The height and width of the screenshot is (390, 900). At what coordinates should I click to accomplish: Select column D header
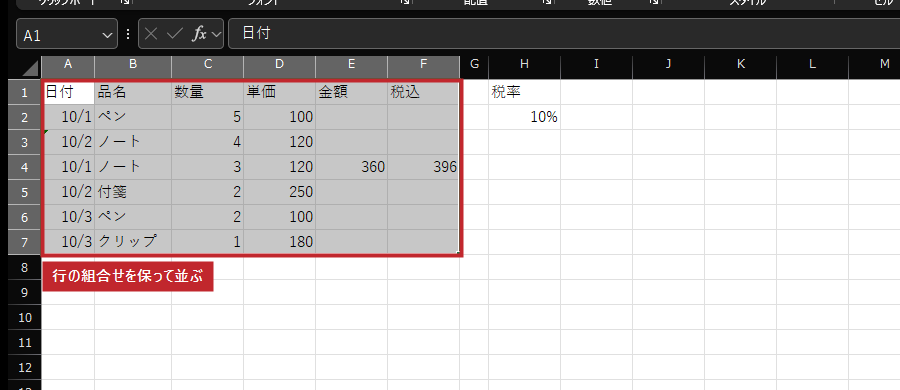coord(280,65)
